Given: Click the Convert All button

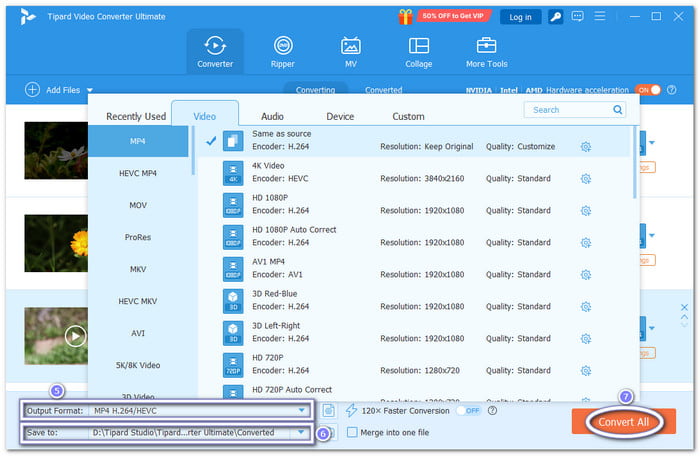Looking at the screenshot, I should pyautogui.click(x=624, y=422).
